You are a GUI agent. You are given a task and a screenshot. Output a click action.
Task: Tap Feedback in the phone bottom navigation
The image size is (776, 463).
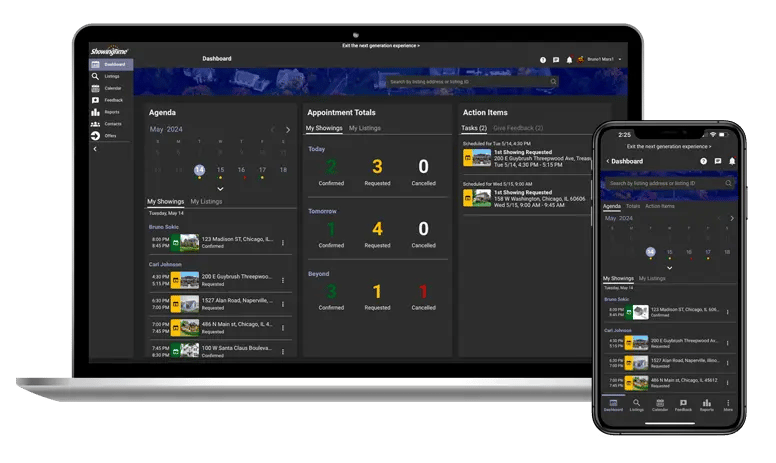click(683, 405)
